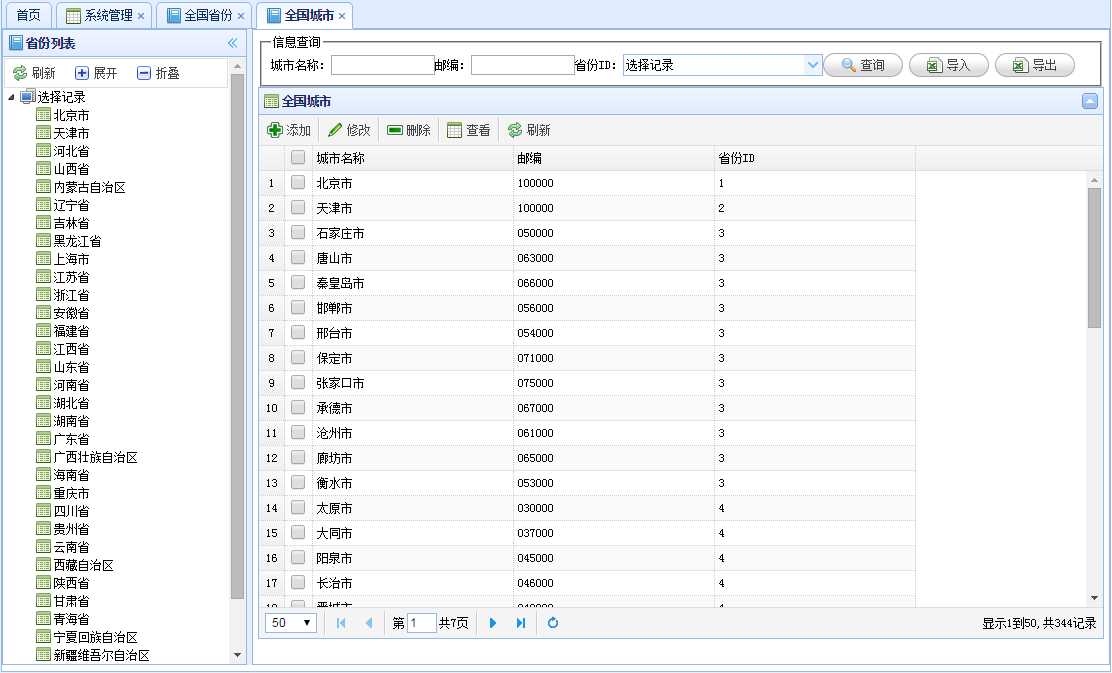Click the 邯郸市 cell in grid
The height and width of the screenshot is (673, 1112).
(413, 308)
